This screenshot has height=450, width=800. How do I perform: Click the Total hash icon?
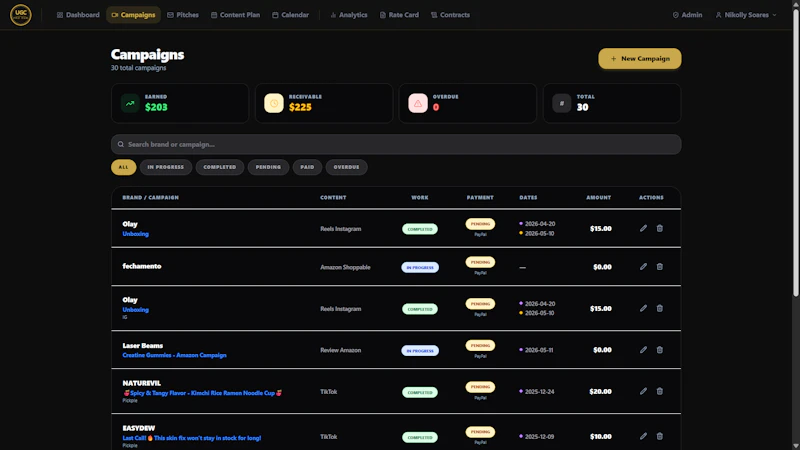pos(562,103)
